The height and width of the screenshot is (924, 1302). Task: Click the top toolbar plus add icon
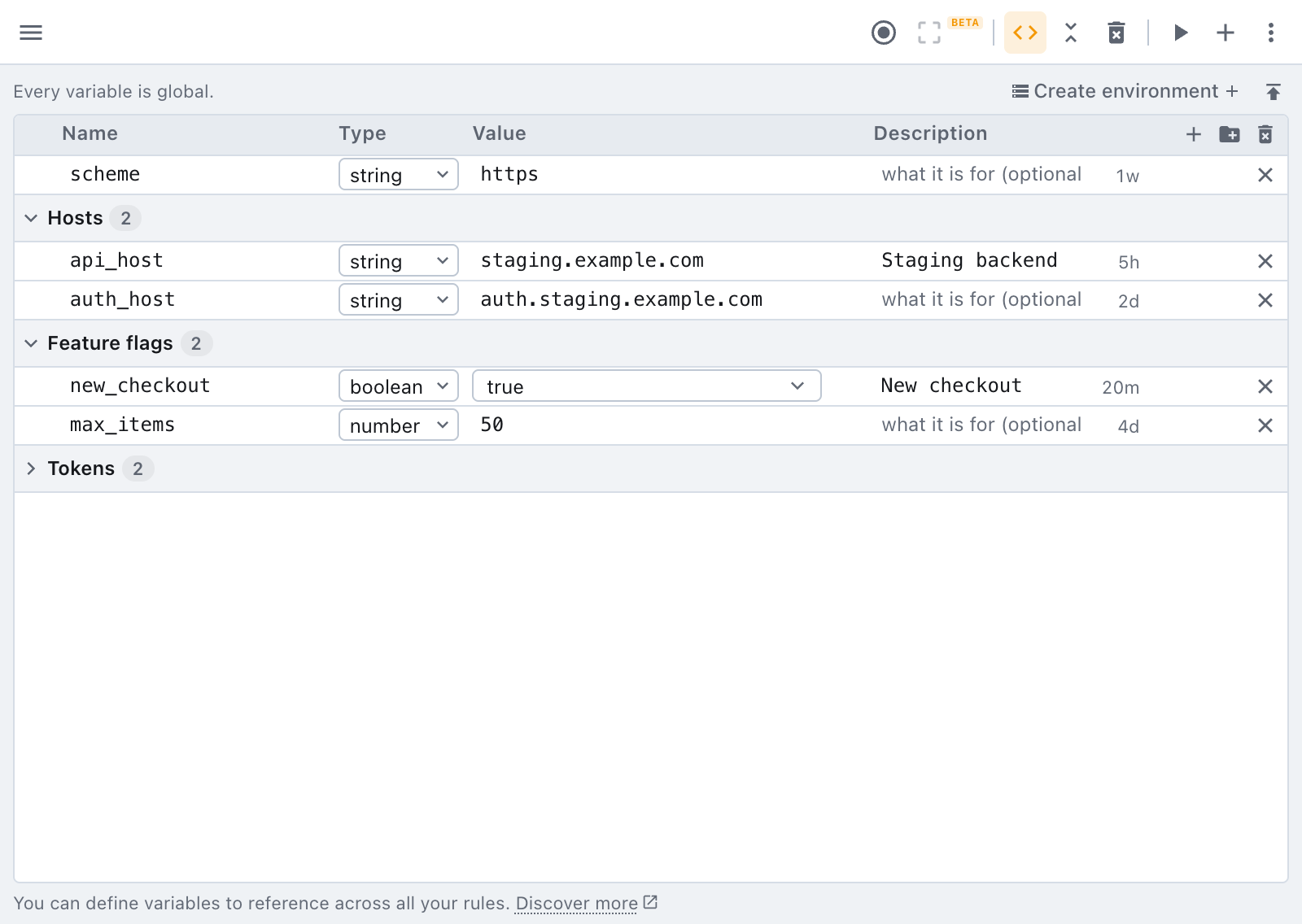(1226, 33)
